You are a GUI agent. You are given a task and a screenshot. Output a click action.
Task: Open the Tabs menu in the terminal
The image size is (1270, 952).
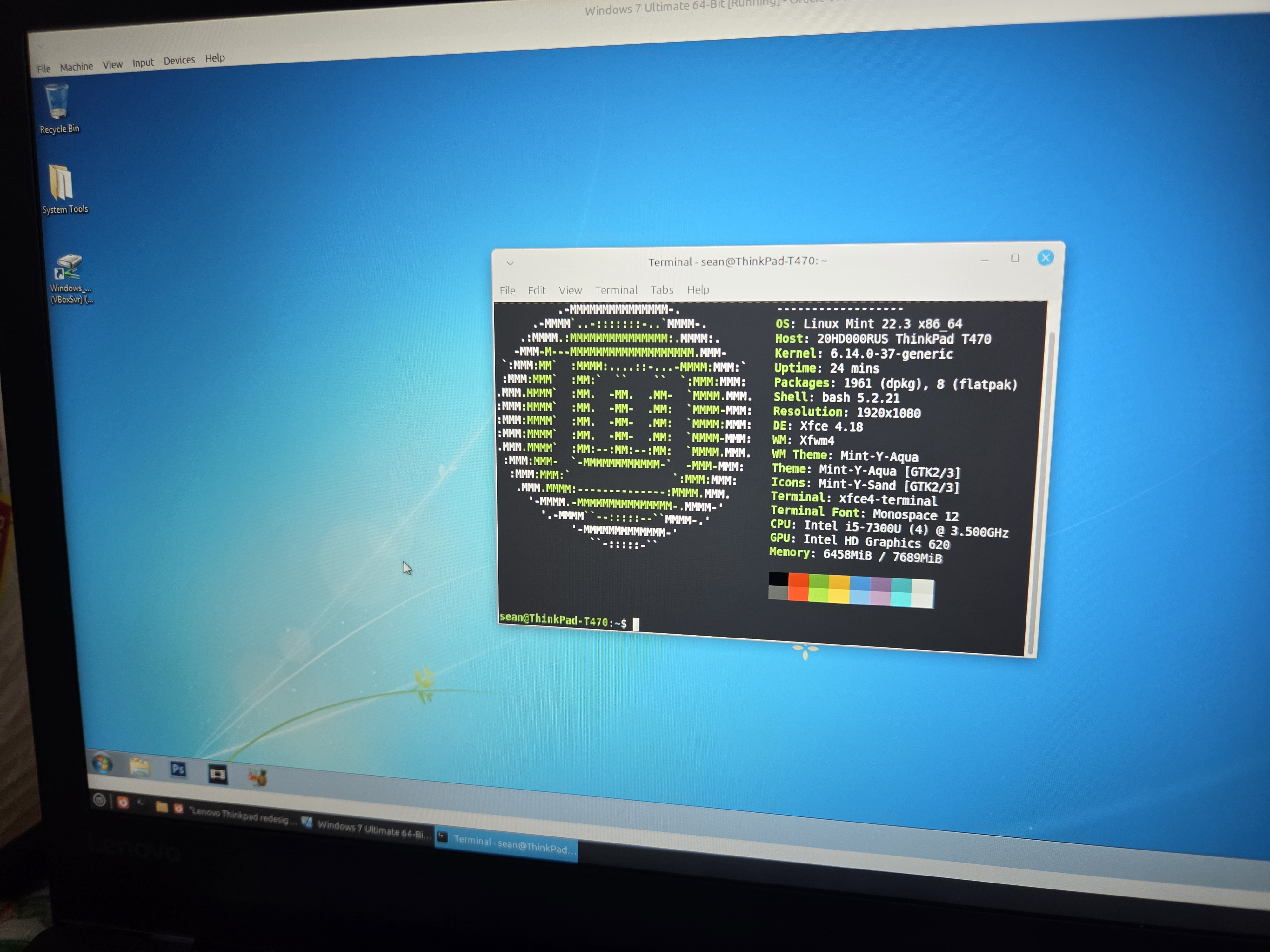tap(661, 290)
